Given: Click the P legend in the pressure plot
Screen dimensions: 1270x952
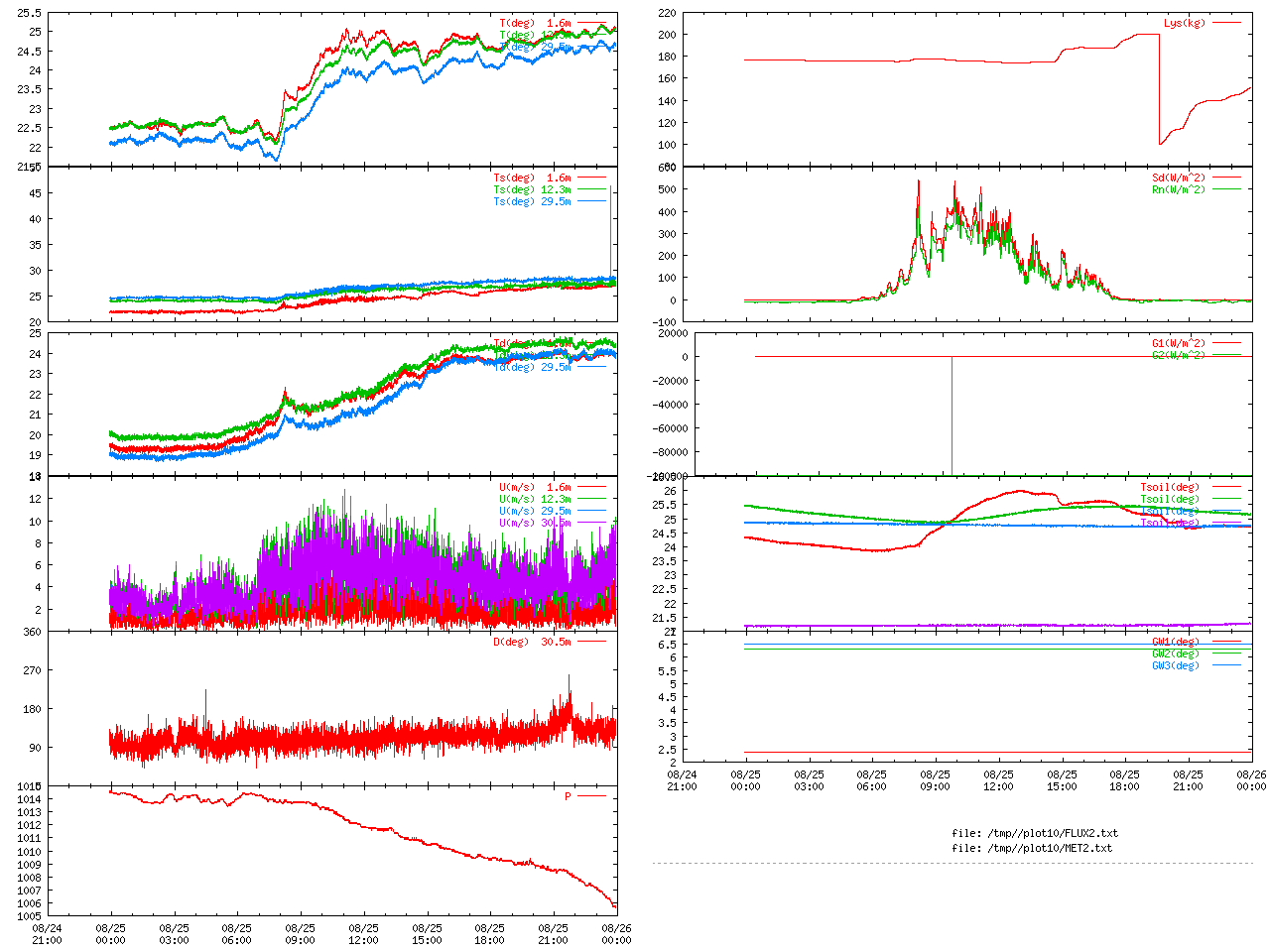Looking at the screenshot, I should 584,796.
